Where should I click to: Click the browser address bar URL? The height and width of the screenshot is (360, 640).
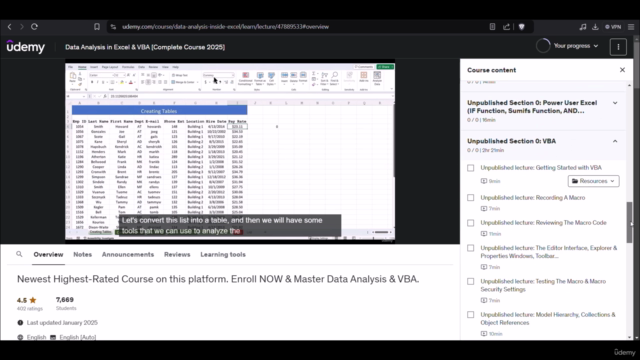tap(225, 27)
